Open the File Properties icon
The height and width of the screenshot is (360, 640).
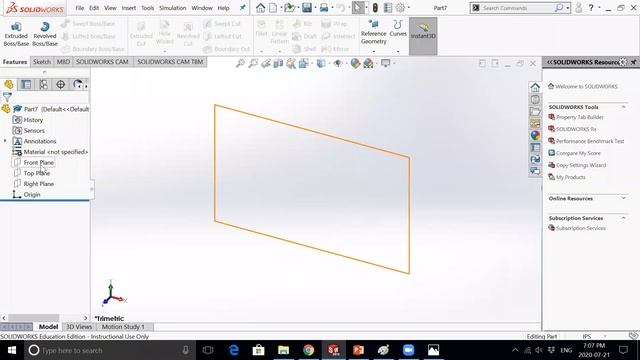click(x=388, y=8)
